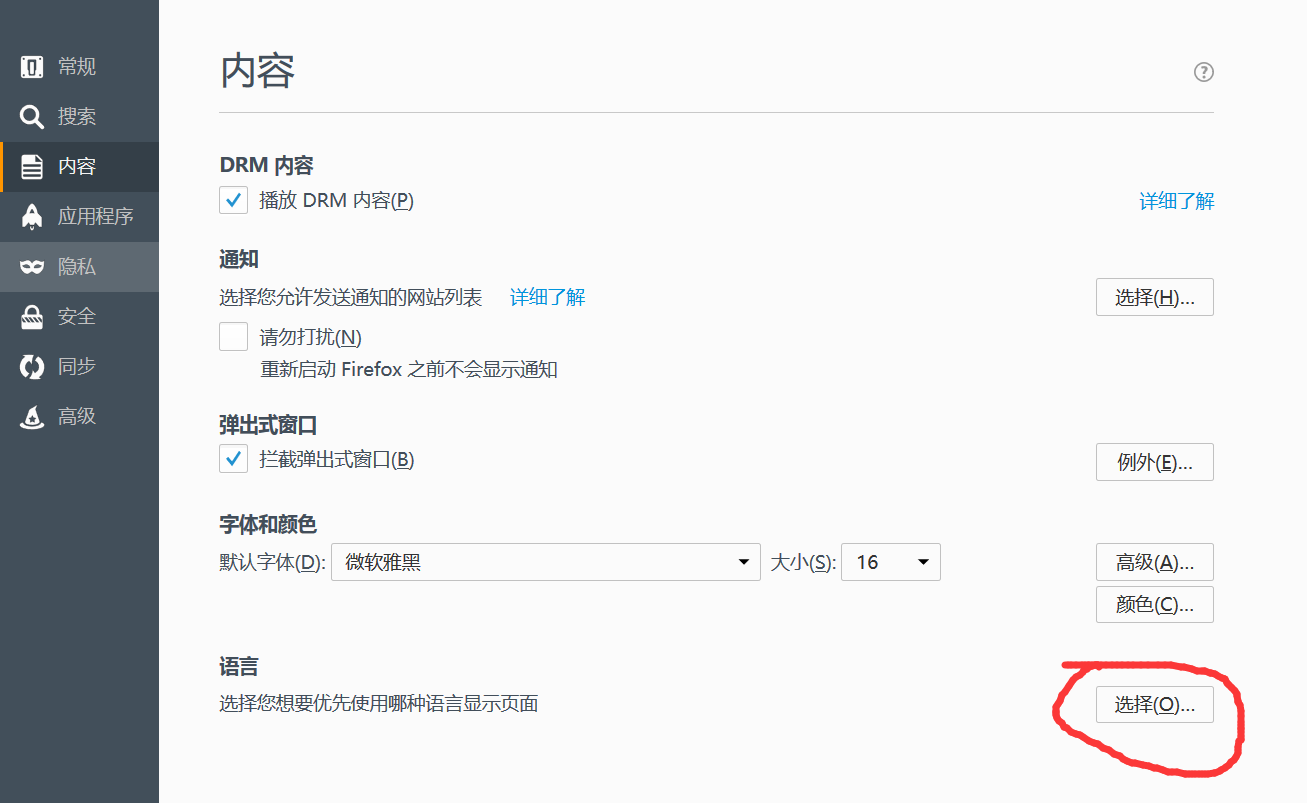Click the 高级 wizard hat icon
Screen dimensions: 1307x803
tap(32, 417)
